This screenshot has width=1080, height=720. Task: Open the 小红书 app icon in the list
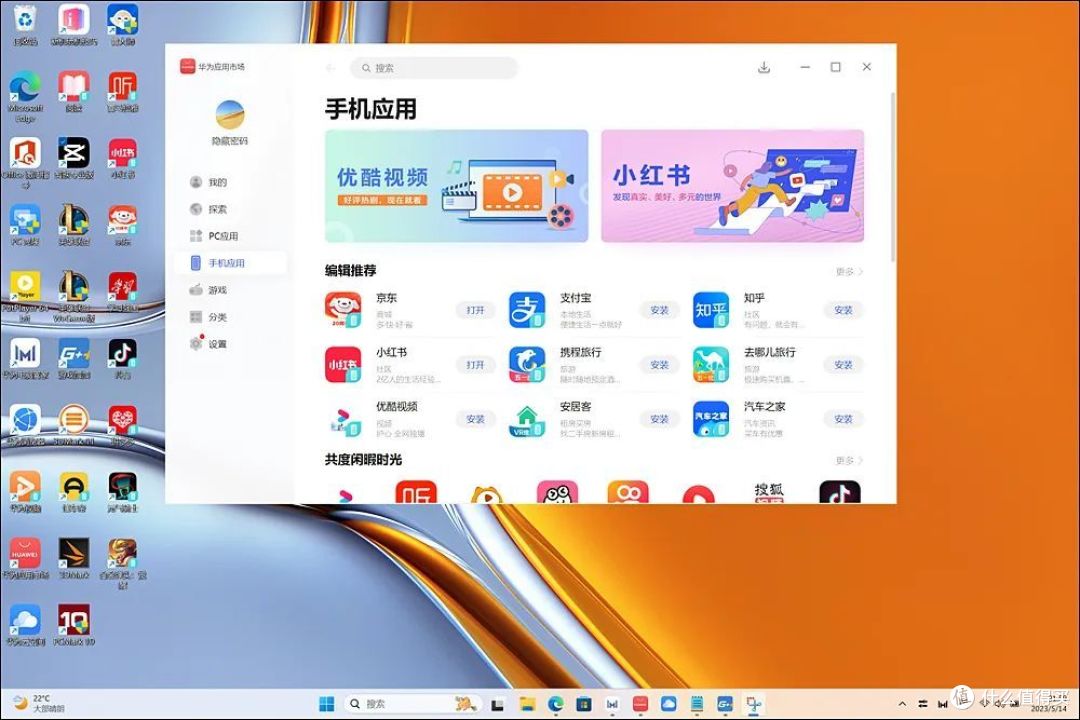(343, 364)
